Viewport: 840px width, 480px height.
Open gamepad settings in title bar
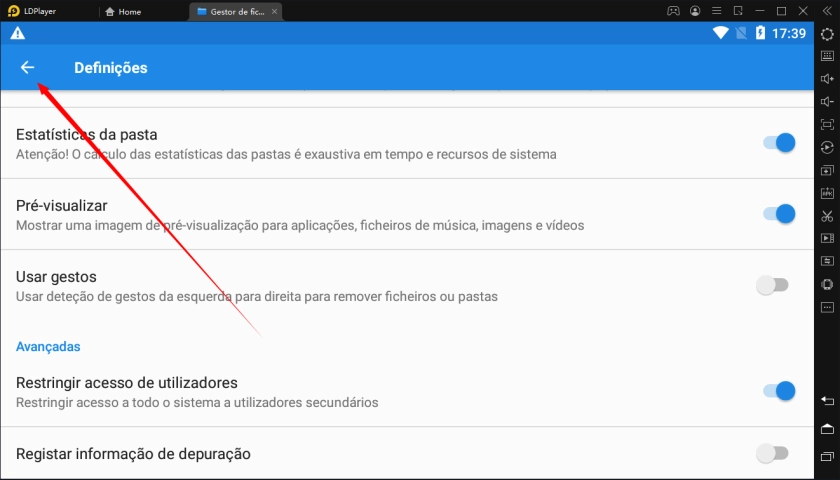[x=673, y=11]
